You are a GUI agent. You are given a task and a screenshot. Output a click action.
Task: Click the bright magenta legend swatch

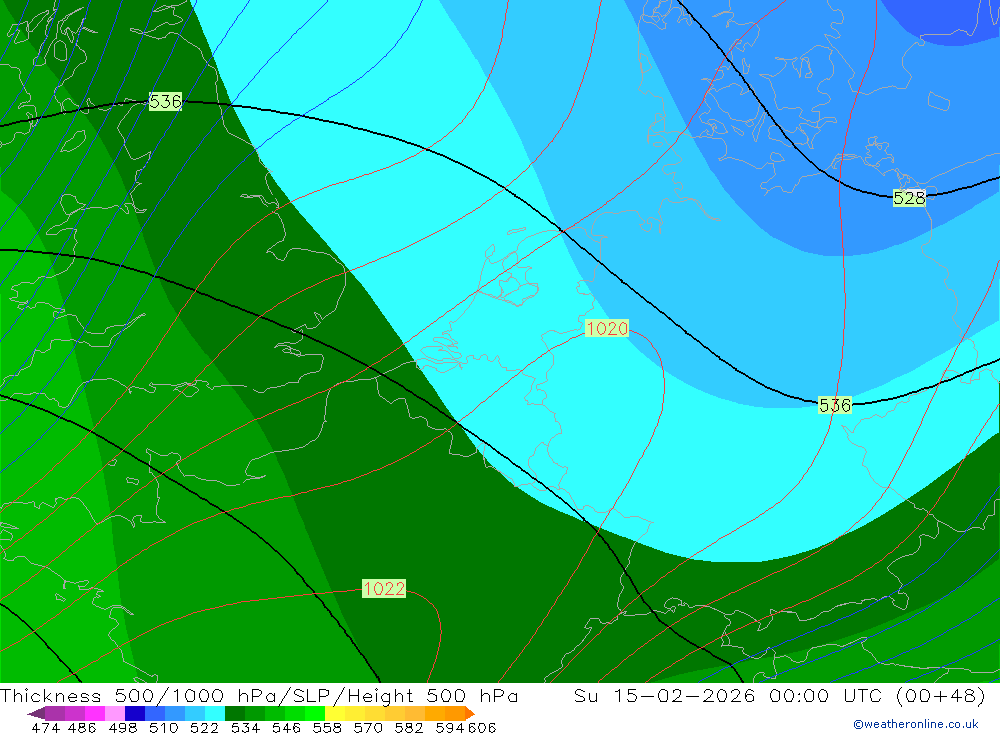click(95, 714)
